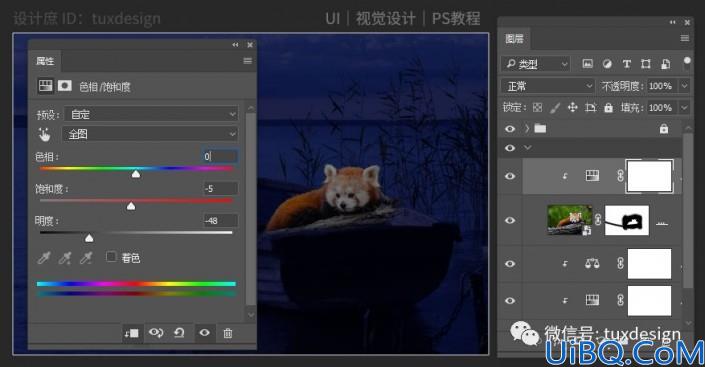The width and height of the screenshot is (705, 367).
Task: Expand the collapsed folder group arrow
Action: tap(527, 129)
